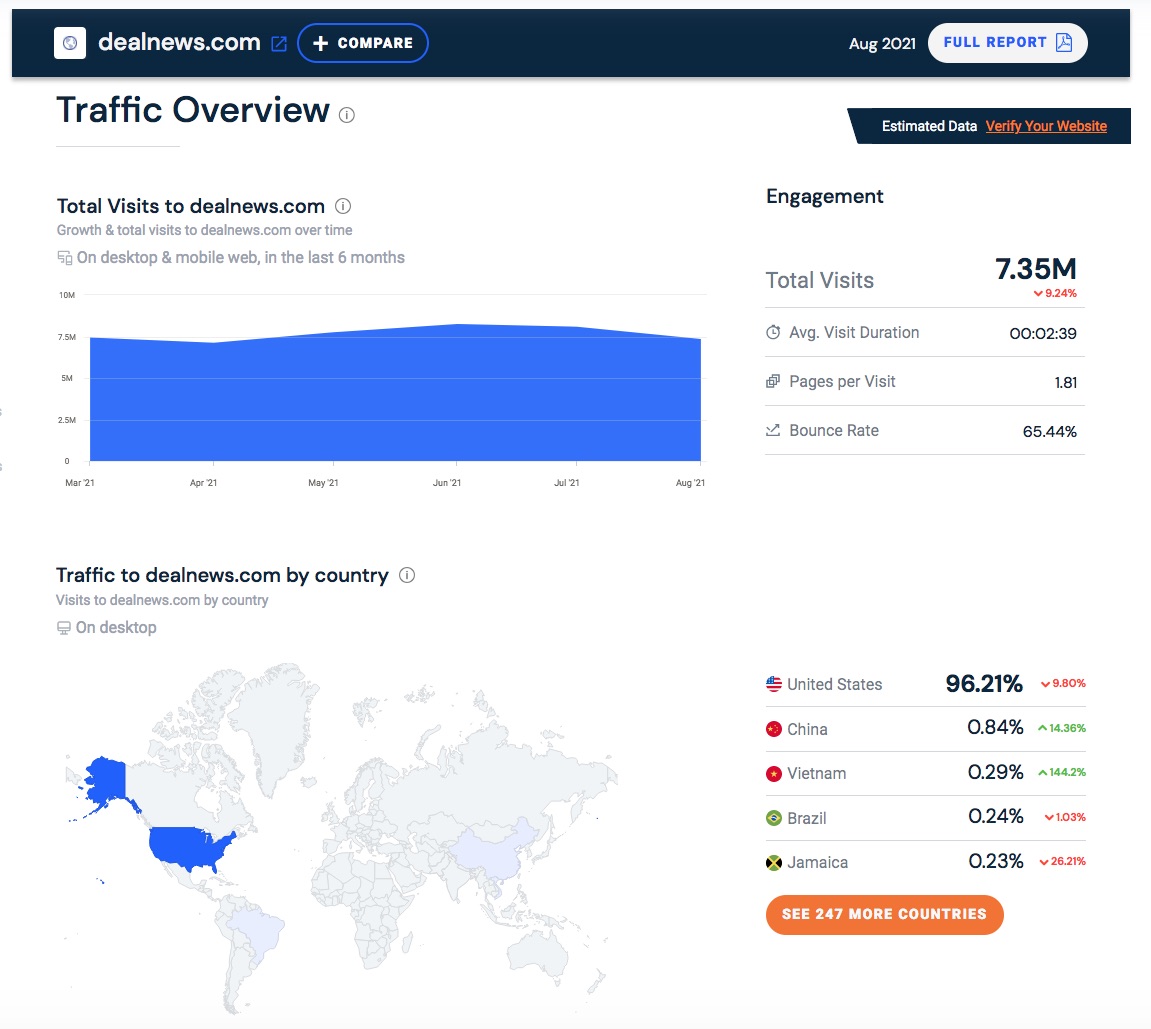Click the On desktop monitor icon
This screenshot has height=1029, width=1151.
[x=64, y=628]
